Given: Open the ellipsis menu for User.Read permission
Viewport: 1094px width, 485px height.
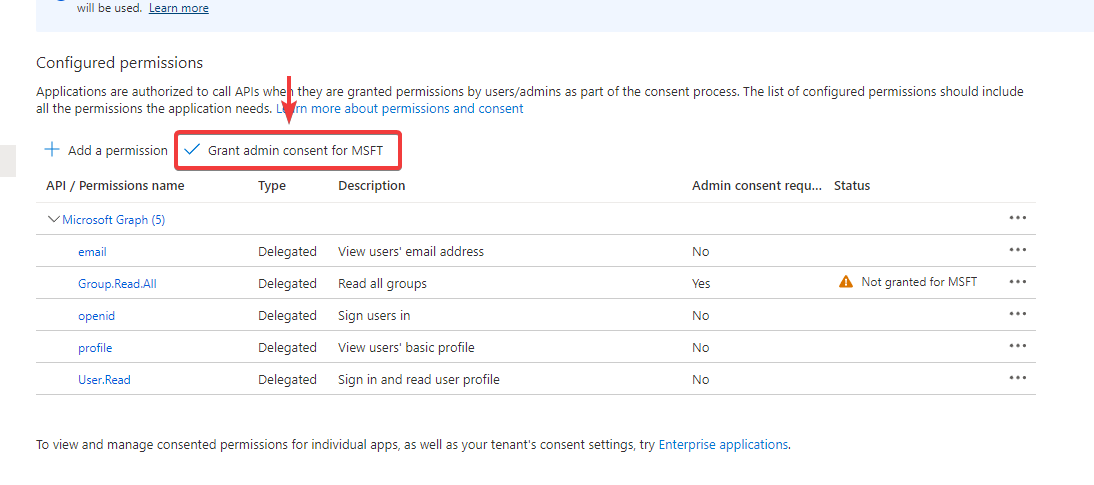Looking at the screenshot, I should click(x=1018, y=378).
